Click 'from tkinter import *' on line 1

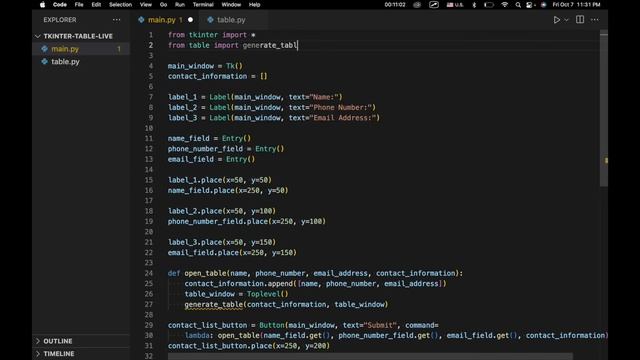(x=211, y=35)
